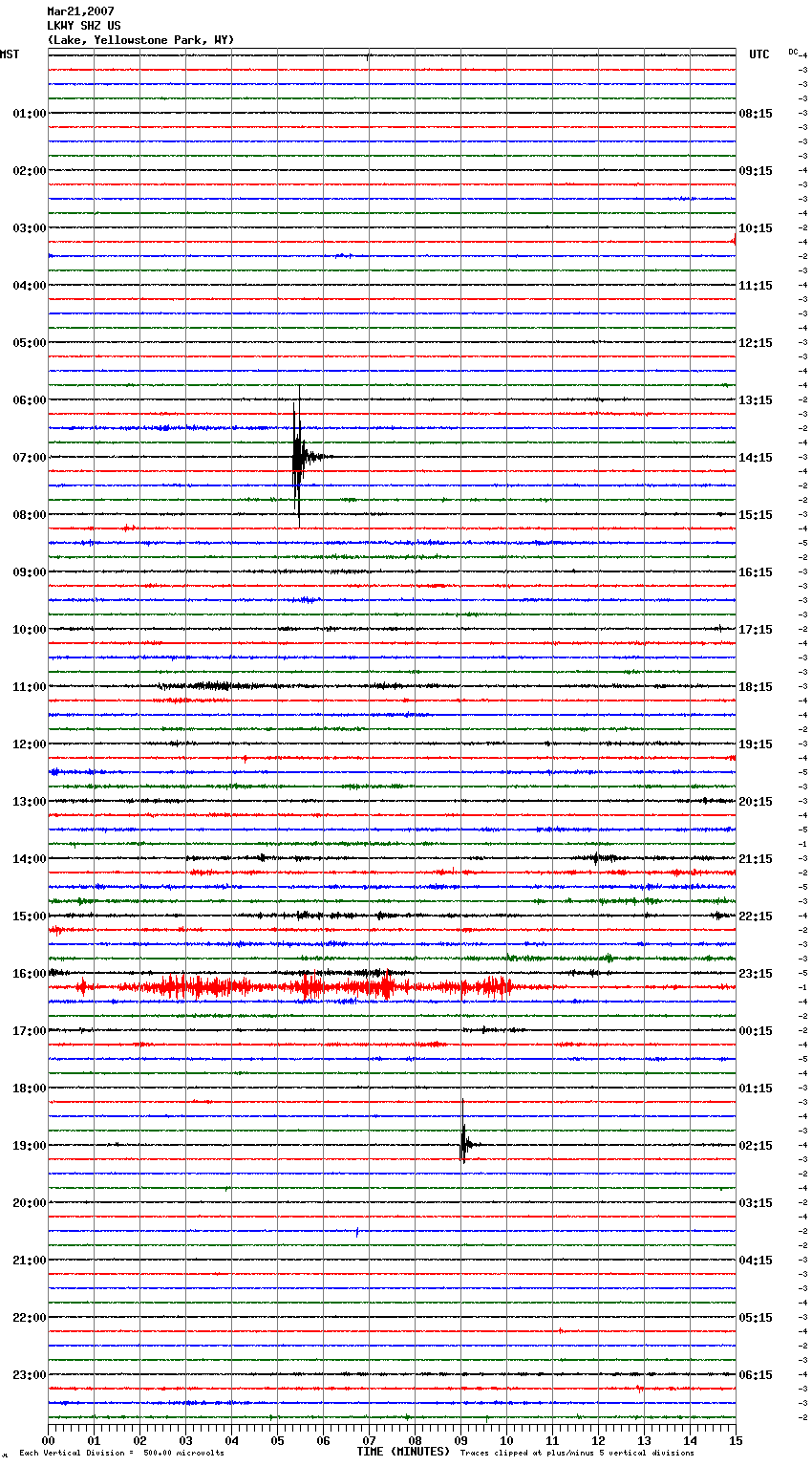Select the 12:00 MST time label

(30, 744)
